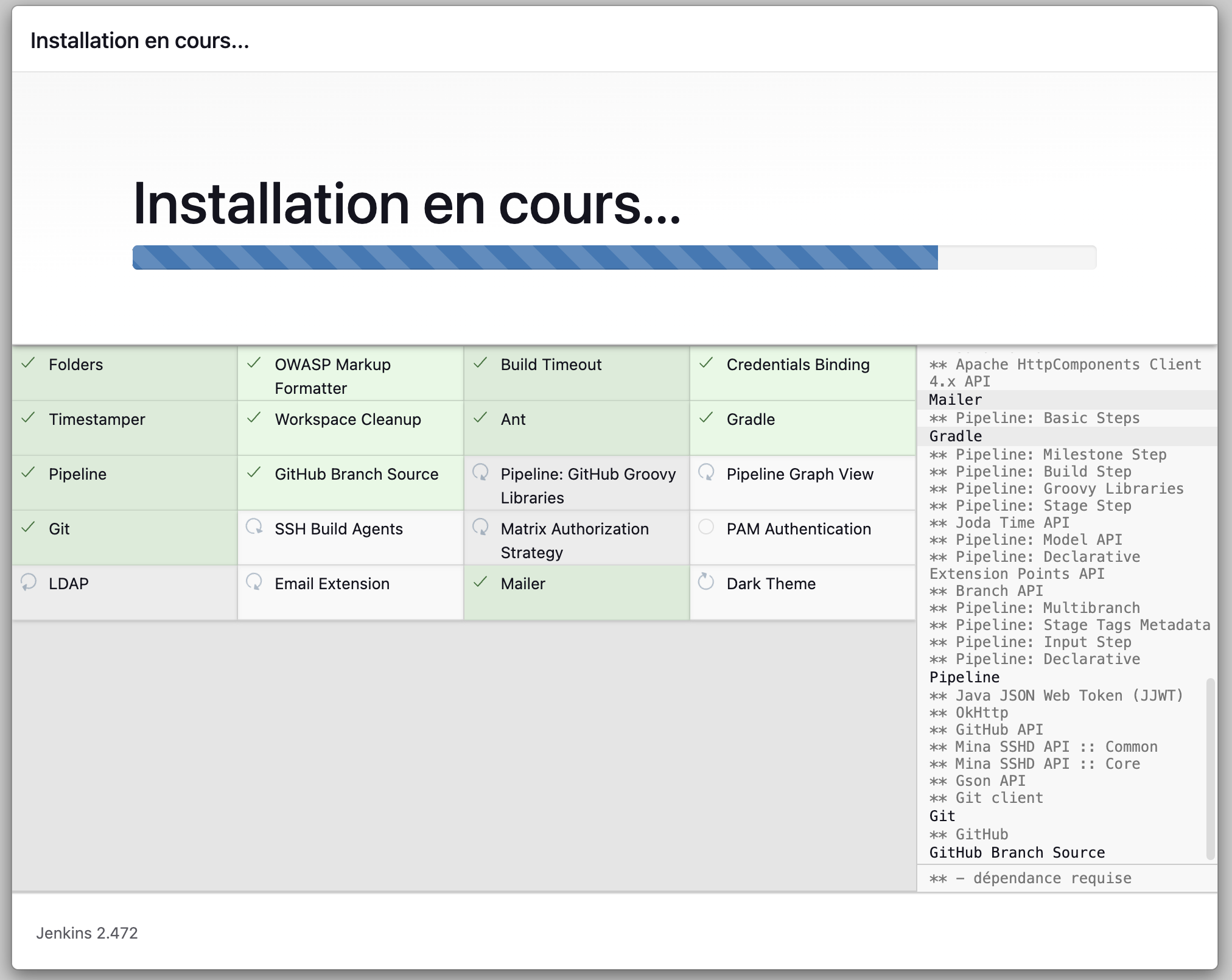Screen dimensions: 1232x980
Task: Select the Pipeline entry in the install log
Action: [x=964, y=677]
